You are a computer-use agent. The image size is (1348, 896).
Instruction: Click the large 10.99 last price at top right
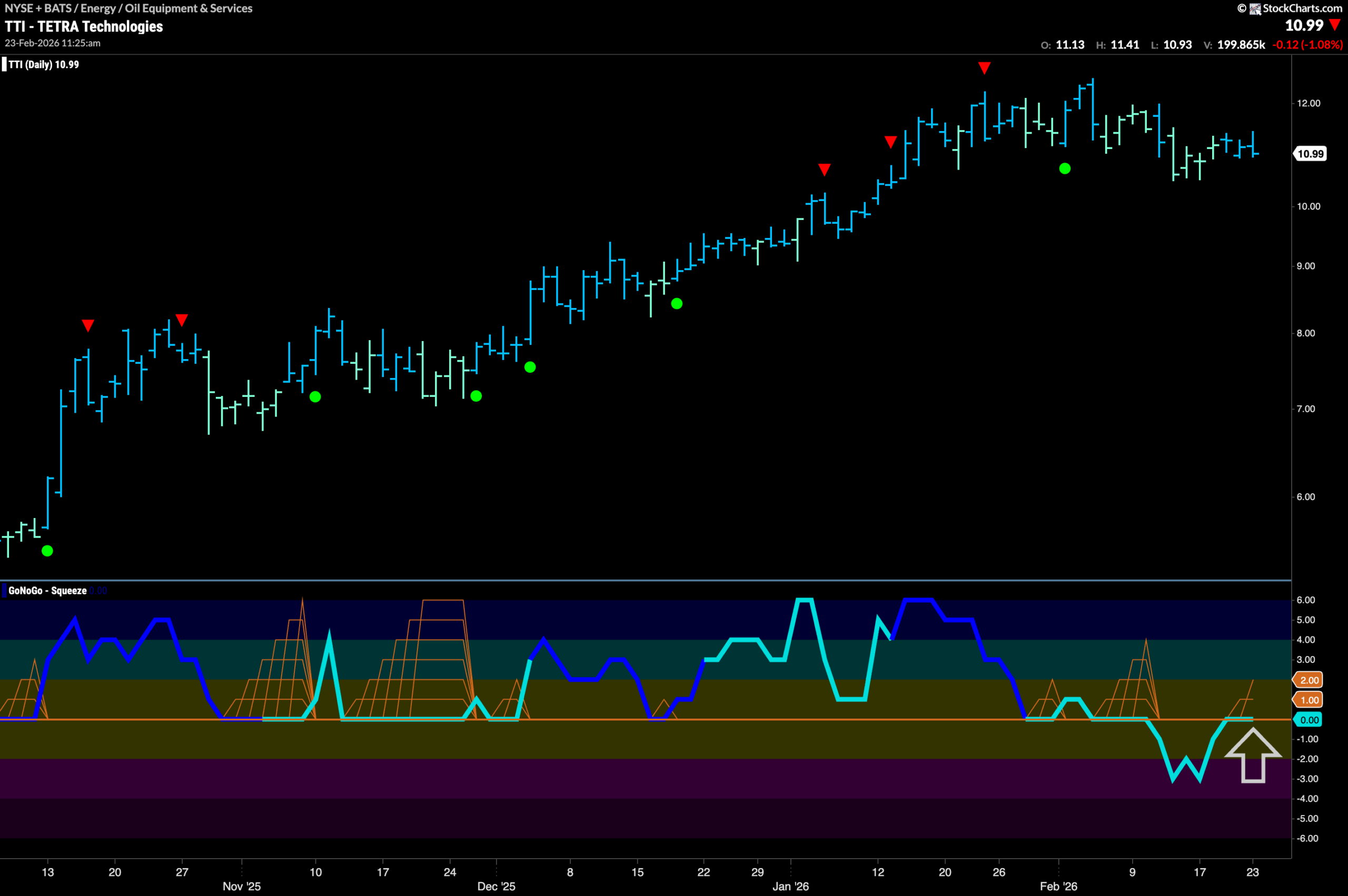point(1304,25)
